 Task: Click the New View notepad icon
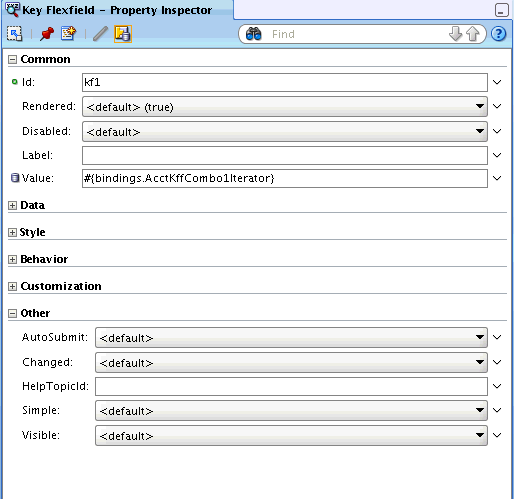click(68, 34)
